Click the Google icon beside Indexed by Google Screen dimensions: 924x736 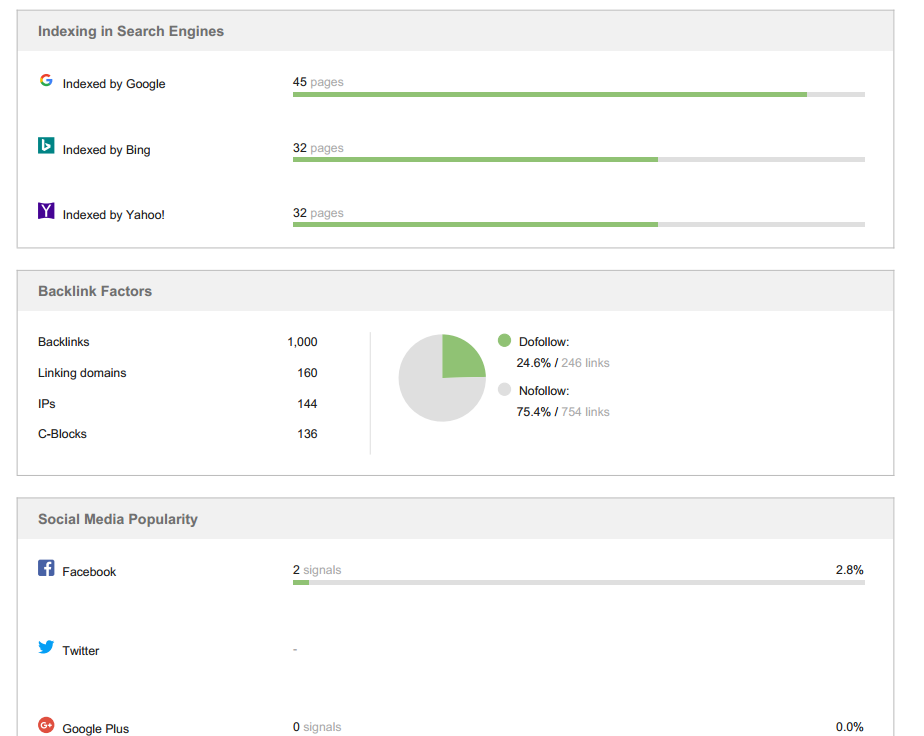(x=46, y=79)
